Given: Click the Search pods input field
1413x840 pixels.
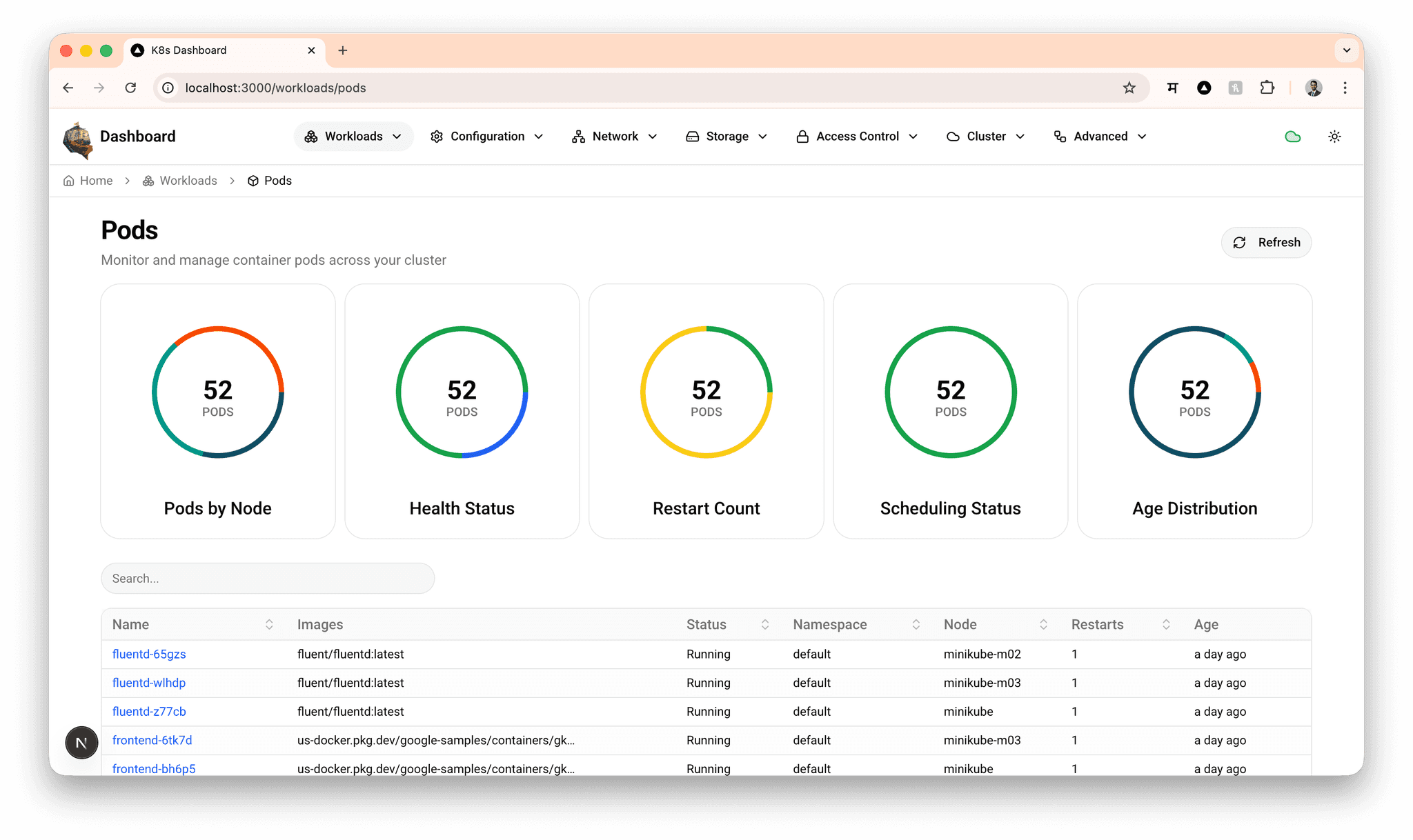Looking at the screenshot, I should 268,578.
